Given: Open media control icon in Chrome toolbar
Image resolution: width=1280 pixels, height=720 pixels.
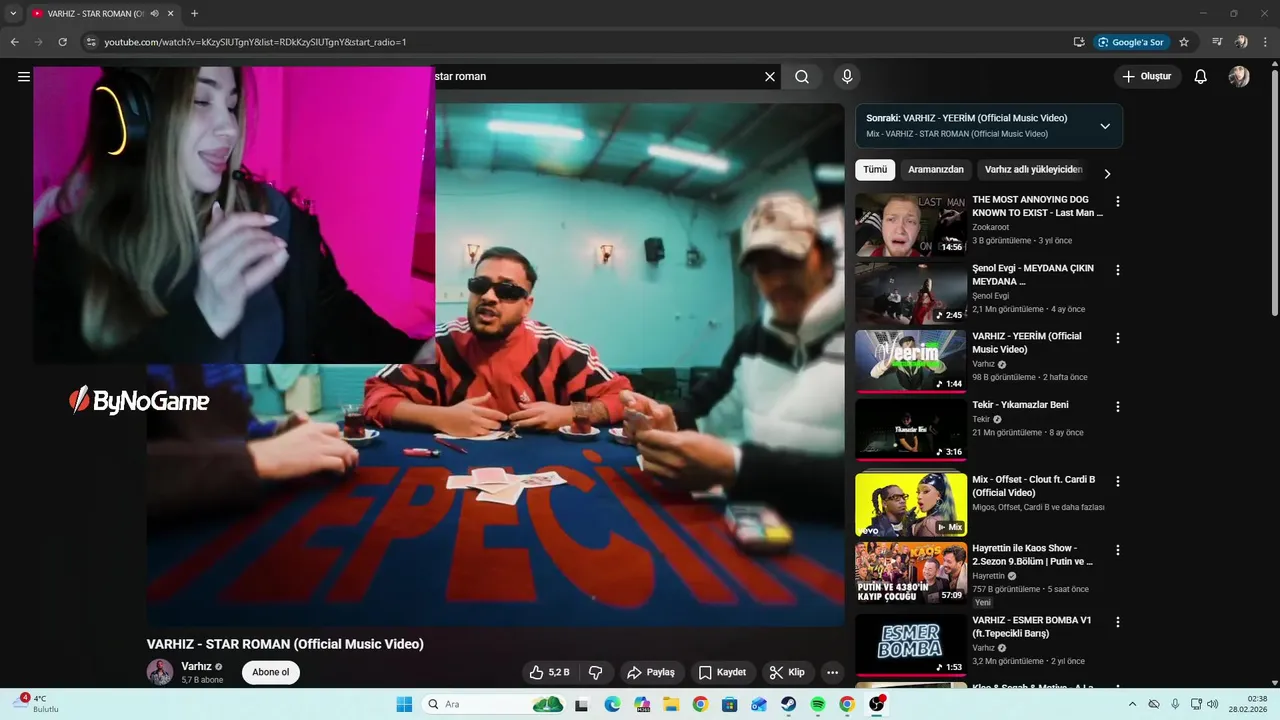Looking at the screenshot, I should (x=1217, y=42).
